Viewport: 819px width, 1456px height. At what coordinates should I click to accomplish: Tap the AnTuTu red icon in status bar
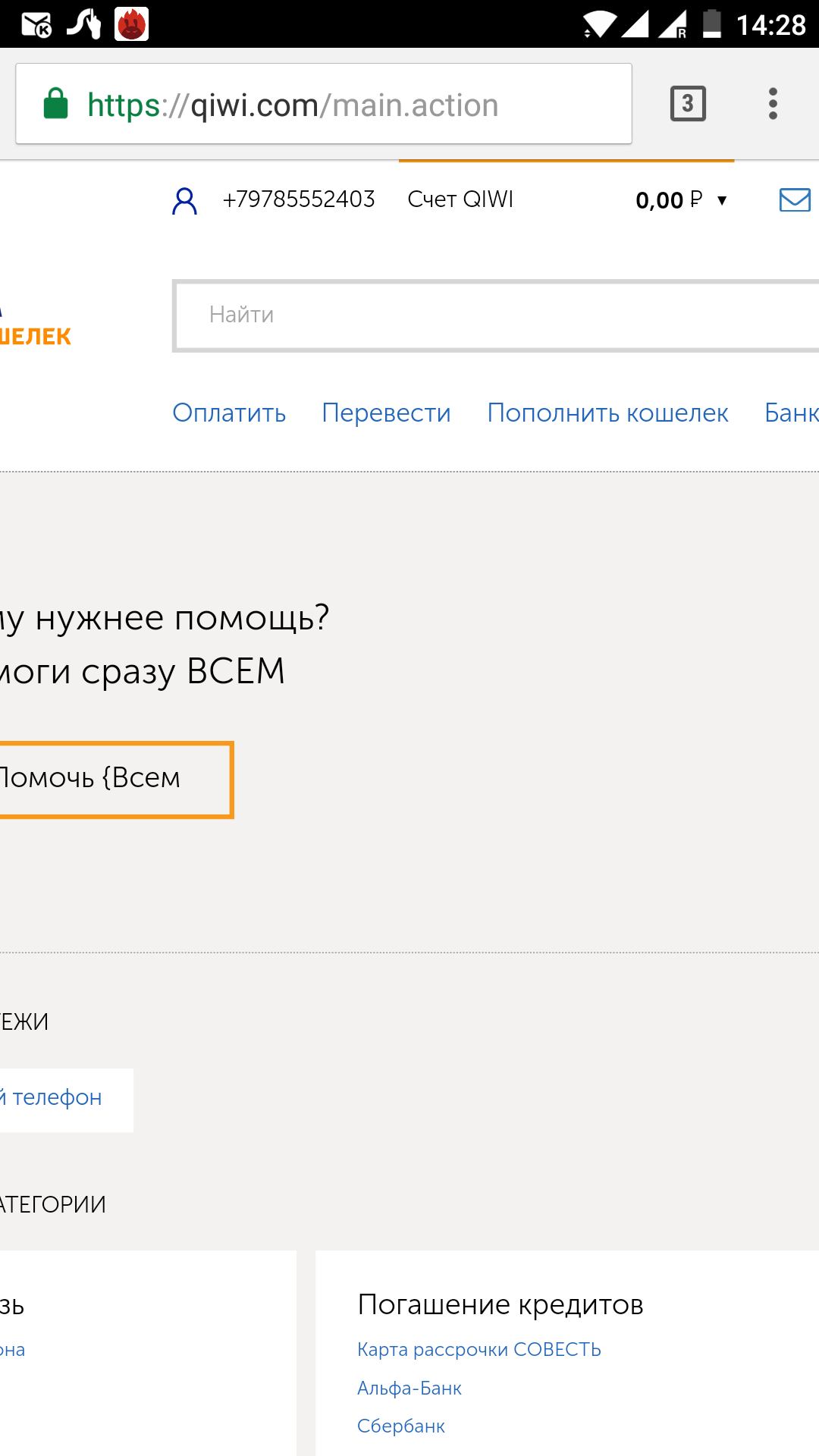[131, 24]
